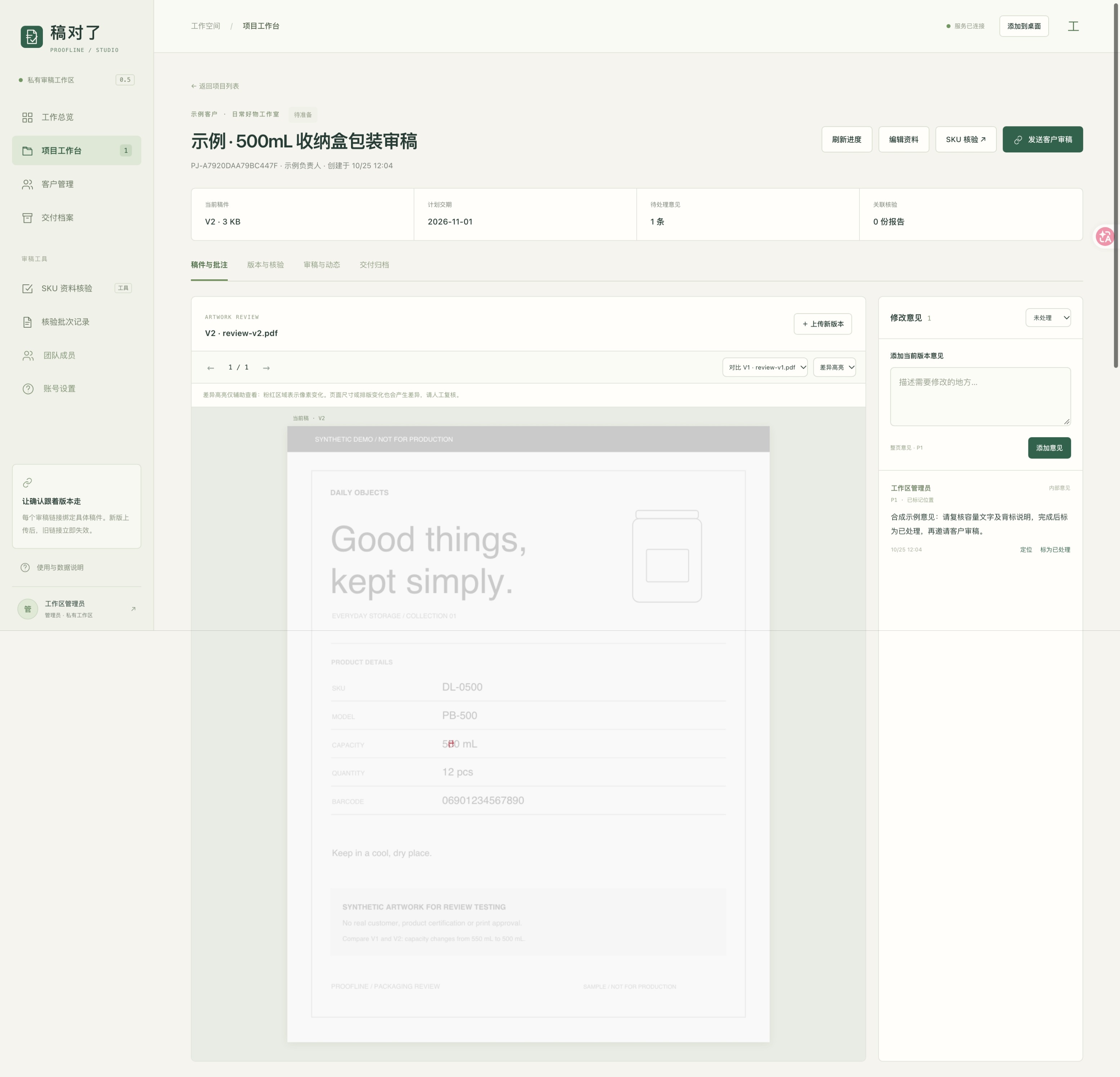Click 使用与数据说明 question icon
Viewport: 1120px width, 1077px height.
(25, 568)
